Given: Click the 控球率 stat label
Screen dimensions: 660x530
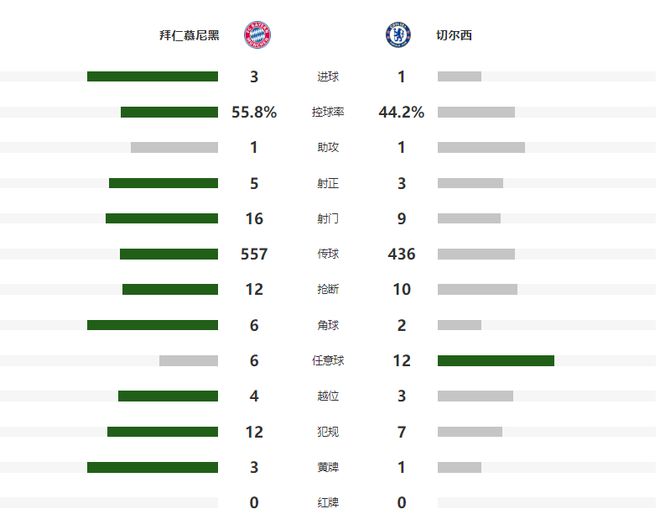Looking at the screenshot, I should (x=328, y=112).
